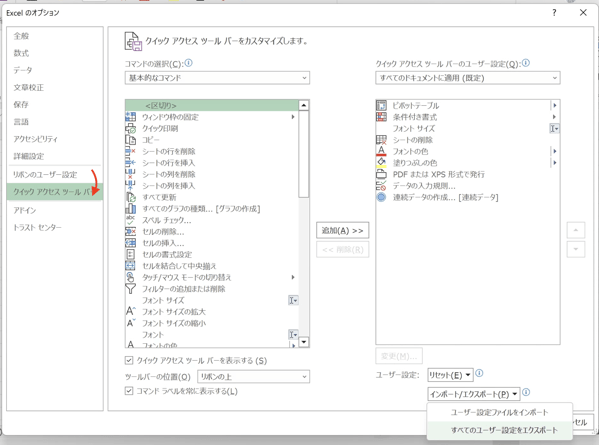Click the 追加(A) >> button
The image size is (599, 445).
(343, 230)
